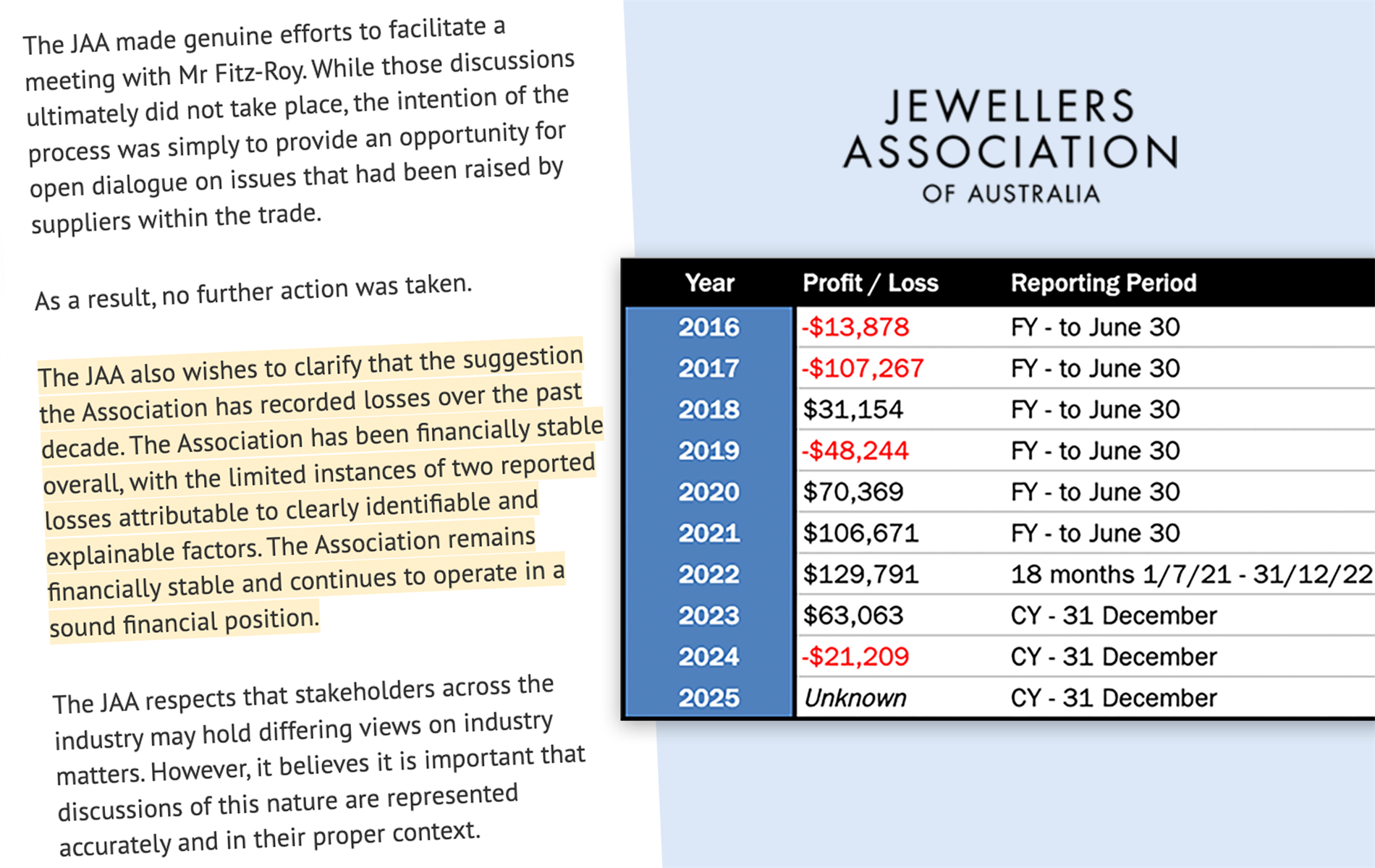Click the Jewellers Association of Australia logo
Screen dimensions: 1375x868
1010,145
